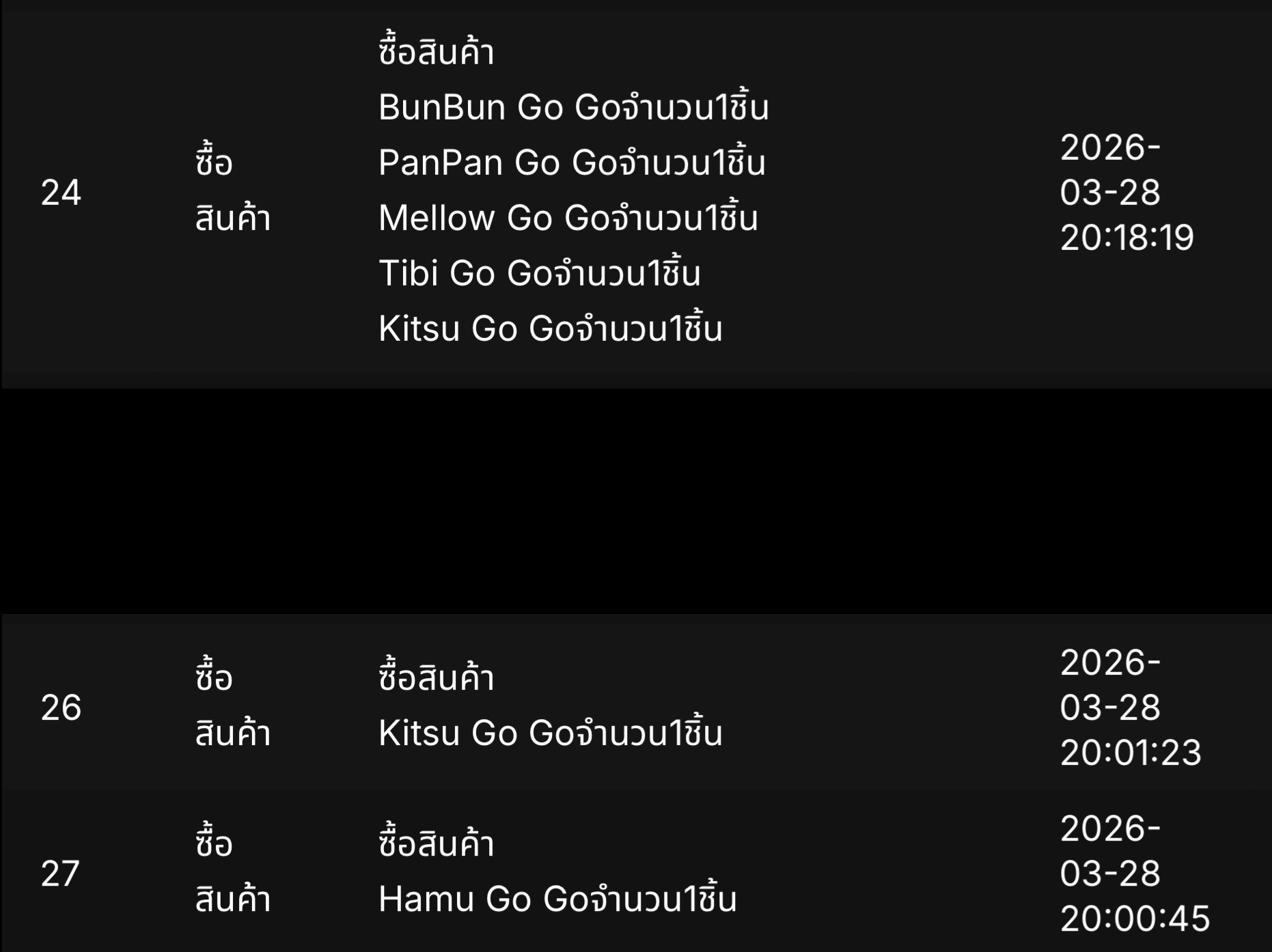
Task: Click Kitsu Go Go in row 24
Action: (550, 328)
